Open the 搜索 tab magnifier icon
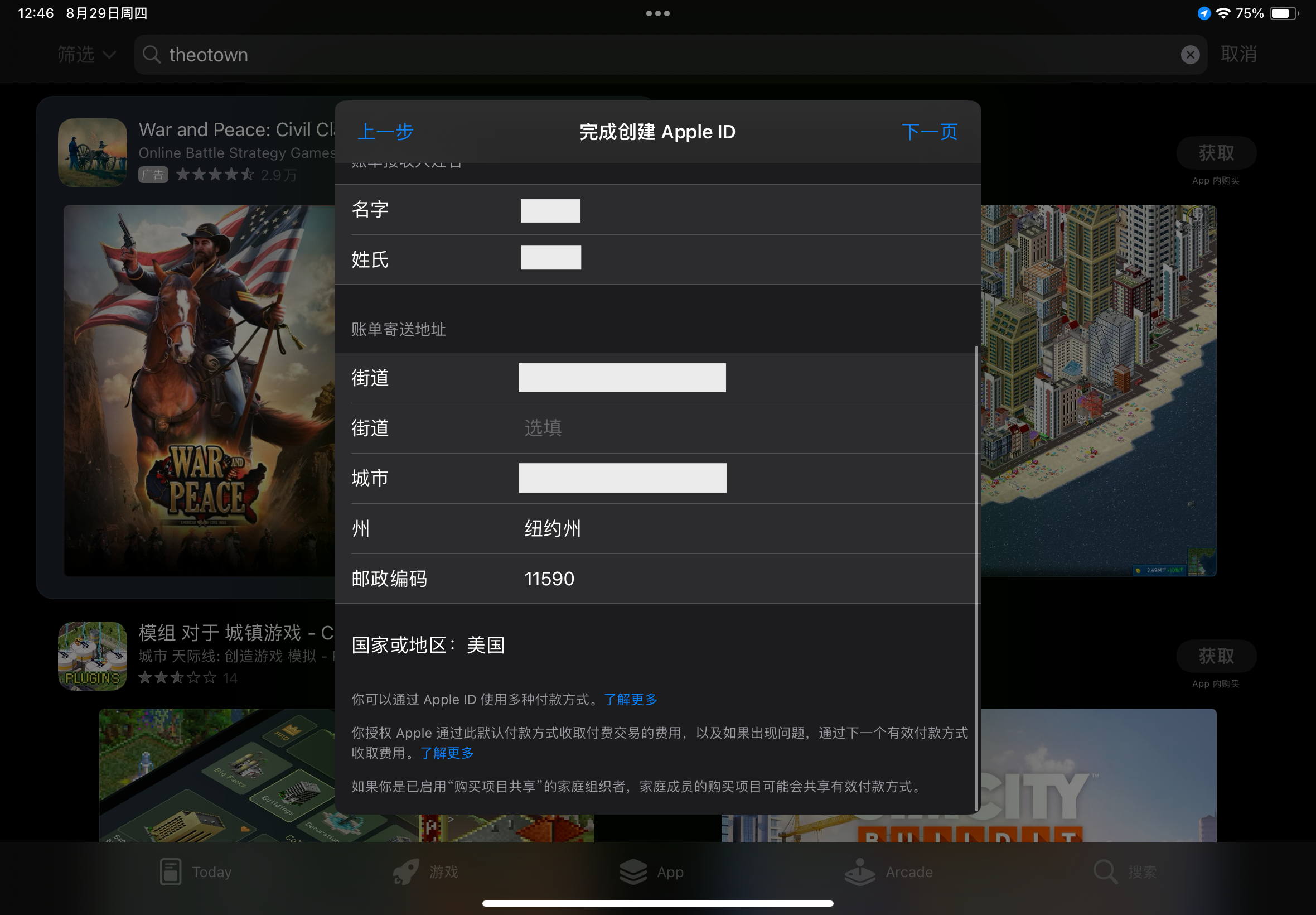Screen dimensions: 1316x915 click(x=1105, y=872)
